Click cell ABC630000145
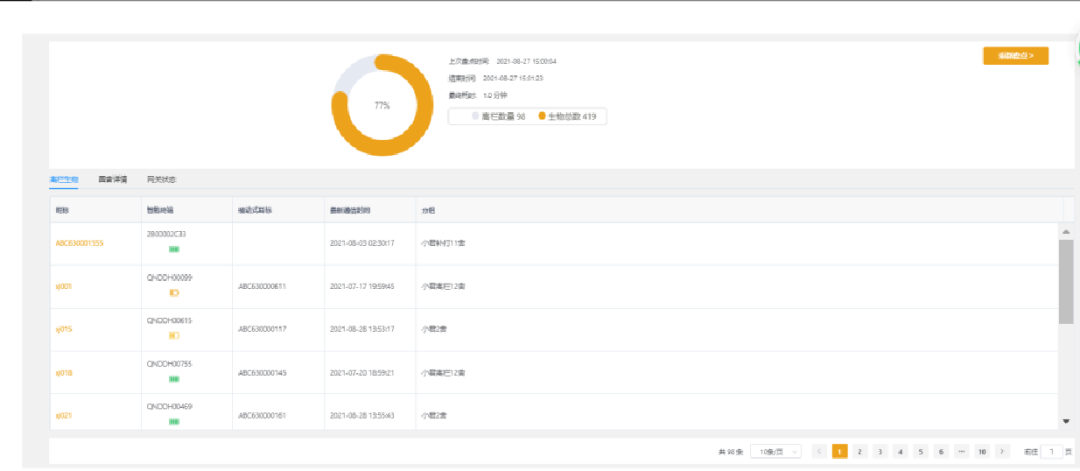Viewport: 1080px width, 471px height. coord(262,373)
